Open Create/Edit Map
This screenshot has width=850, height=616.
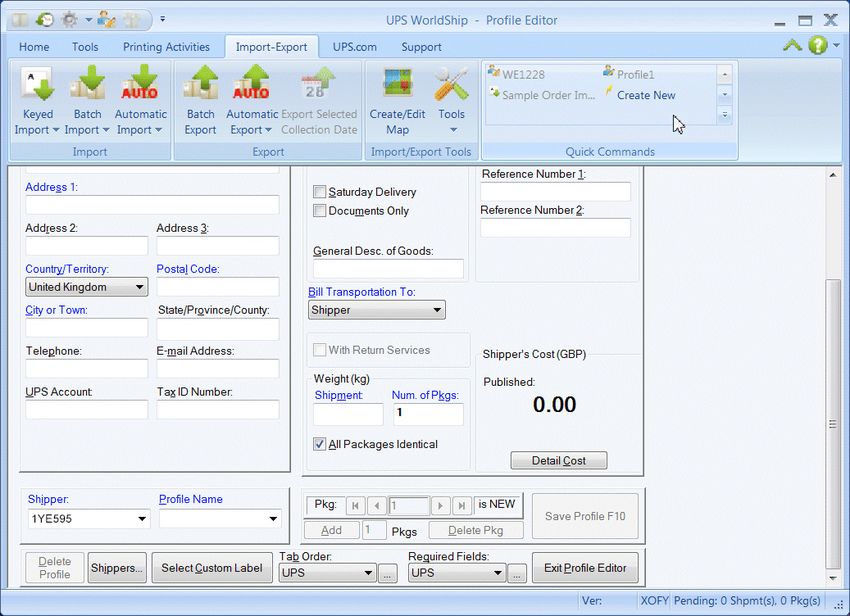397,101
